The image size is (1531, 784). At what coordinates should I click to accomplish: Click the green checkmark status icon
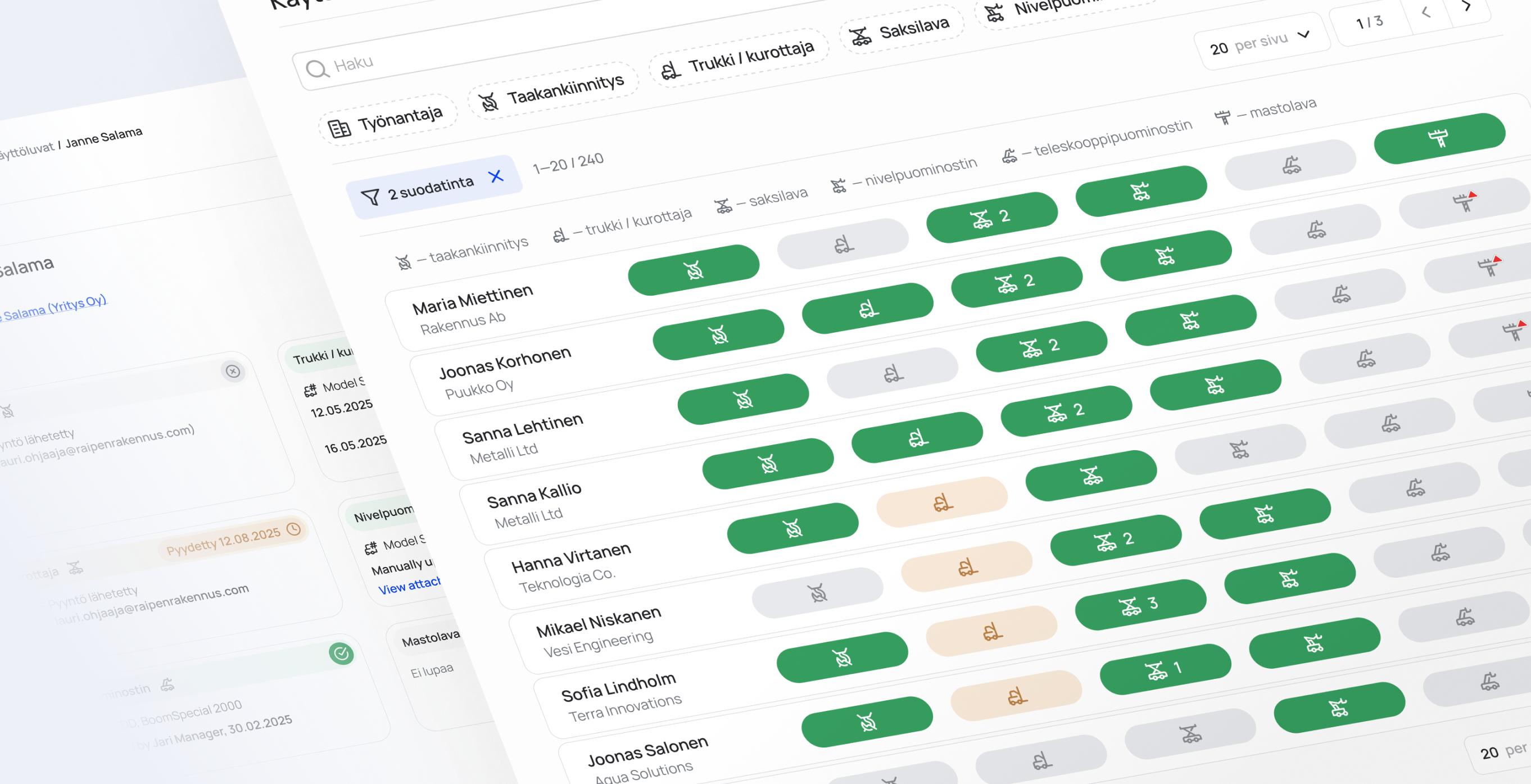[341, 654]
